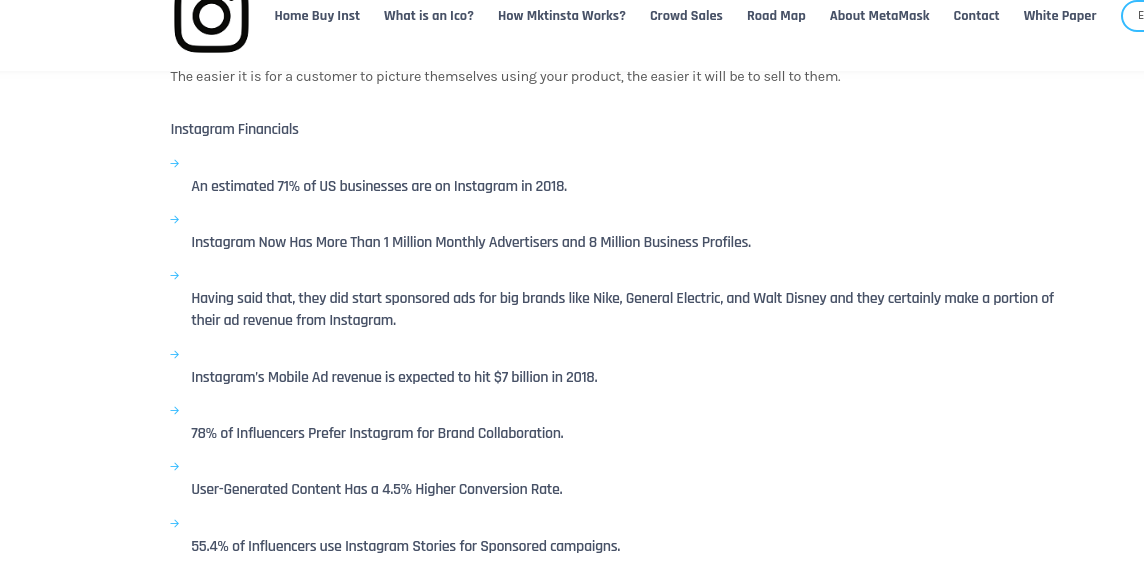Viewport: 1144px width, 561px height.
Task: Click the Instagram camera logo
Action: (212, 26)
